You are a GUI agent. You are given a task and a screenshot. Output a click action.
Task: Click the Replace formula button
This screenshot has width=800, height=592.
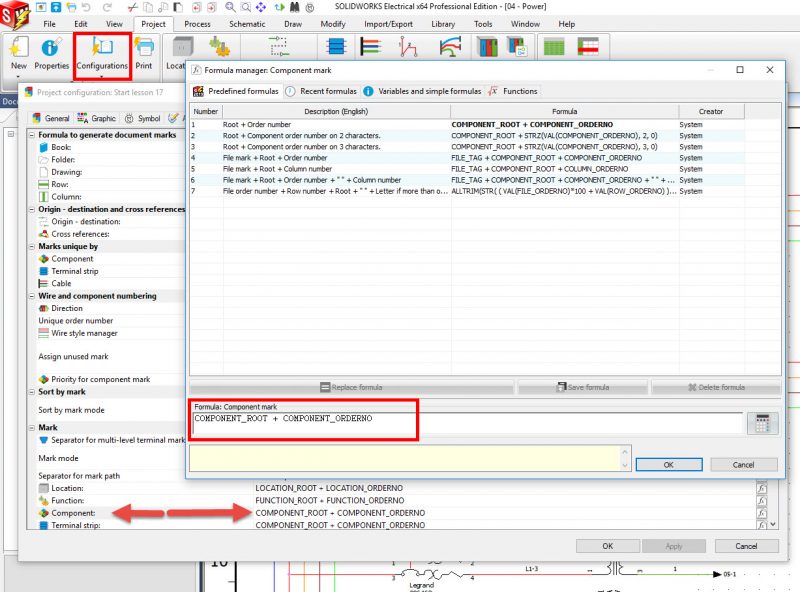pyautogui.click(x=352, y=387)
